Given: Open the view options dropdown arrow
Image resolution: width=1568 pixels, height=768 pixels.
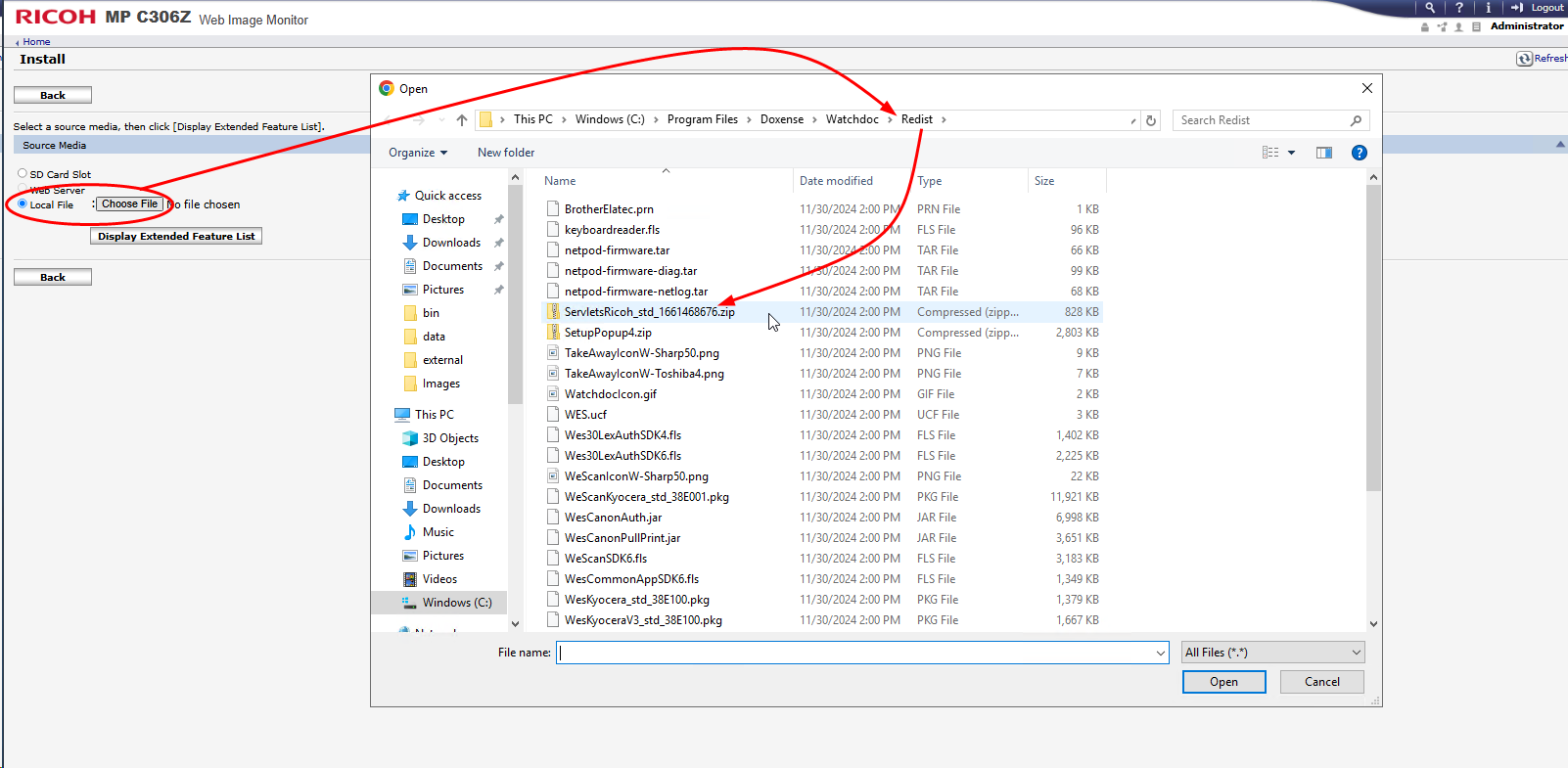Looking at the screenshot, I should pos(1292,153).
